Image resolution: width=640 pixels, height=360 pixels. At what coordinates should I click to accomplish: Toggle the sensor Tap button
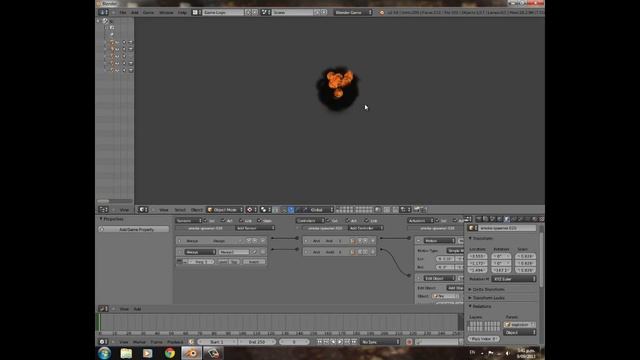pyautogui.click(x=234, y=262)
